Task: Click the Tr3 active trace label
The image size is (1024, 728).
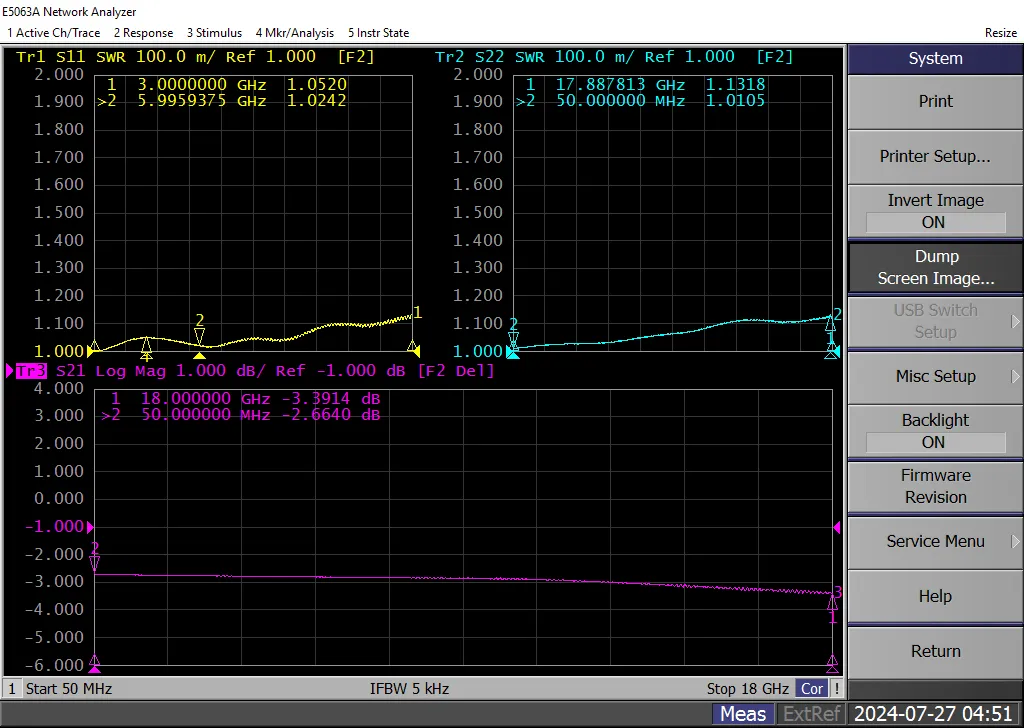Action: tap(31, 371)
